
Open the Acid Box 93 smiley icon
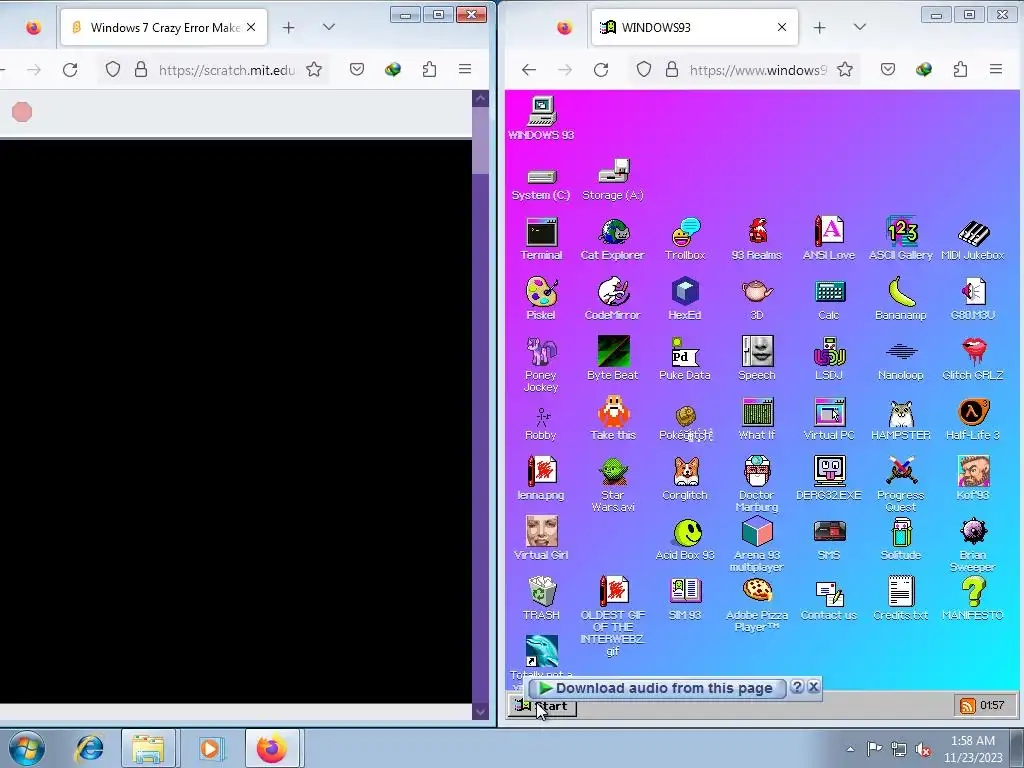click(685, 539)
